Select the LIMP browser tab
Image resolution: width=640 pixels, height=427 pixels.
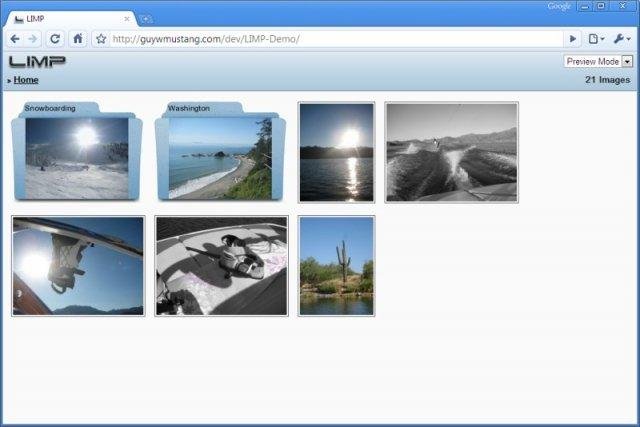[69, 19]
